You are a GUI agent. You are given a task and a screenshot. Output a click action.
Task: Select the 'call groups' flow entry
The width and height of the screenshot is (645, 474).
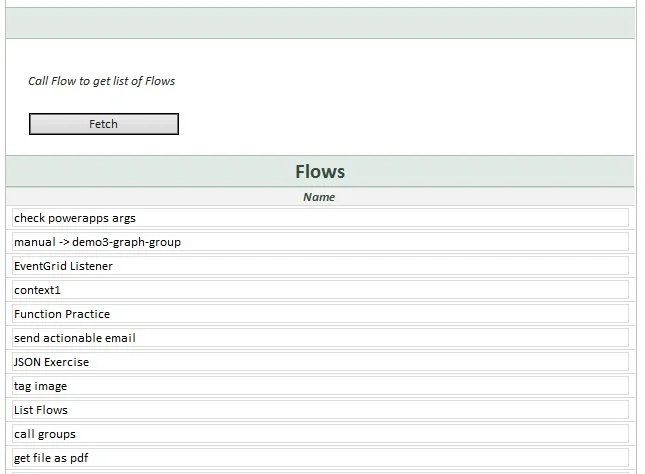click(320, 434)
